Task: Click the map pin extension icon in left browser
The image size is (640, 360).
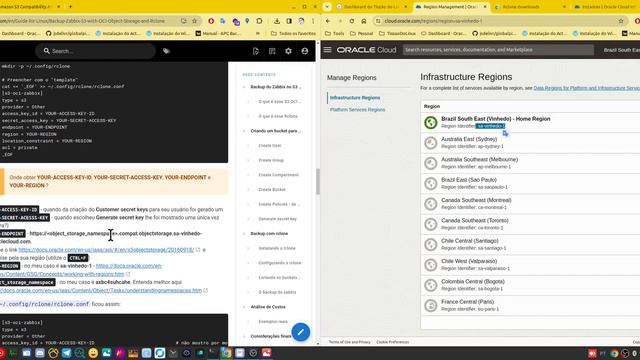Action: pyautogui.click(x=247, y=21)
